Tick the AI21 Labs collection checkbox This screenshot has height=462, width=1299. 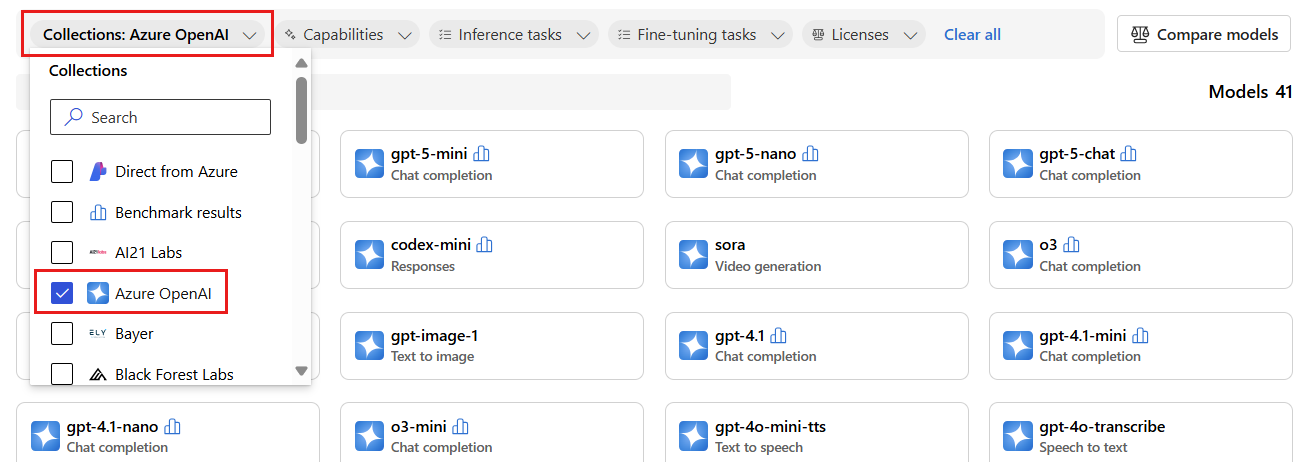coord(62,253)
